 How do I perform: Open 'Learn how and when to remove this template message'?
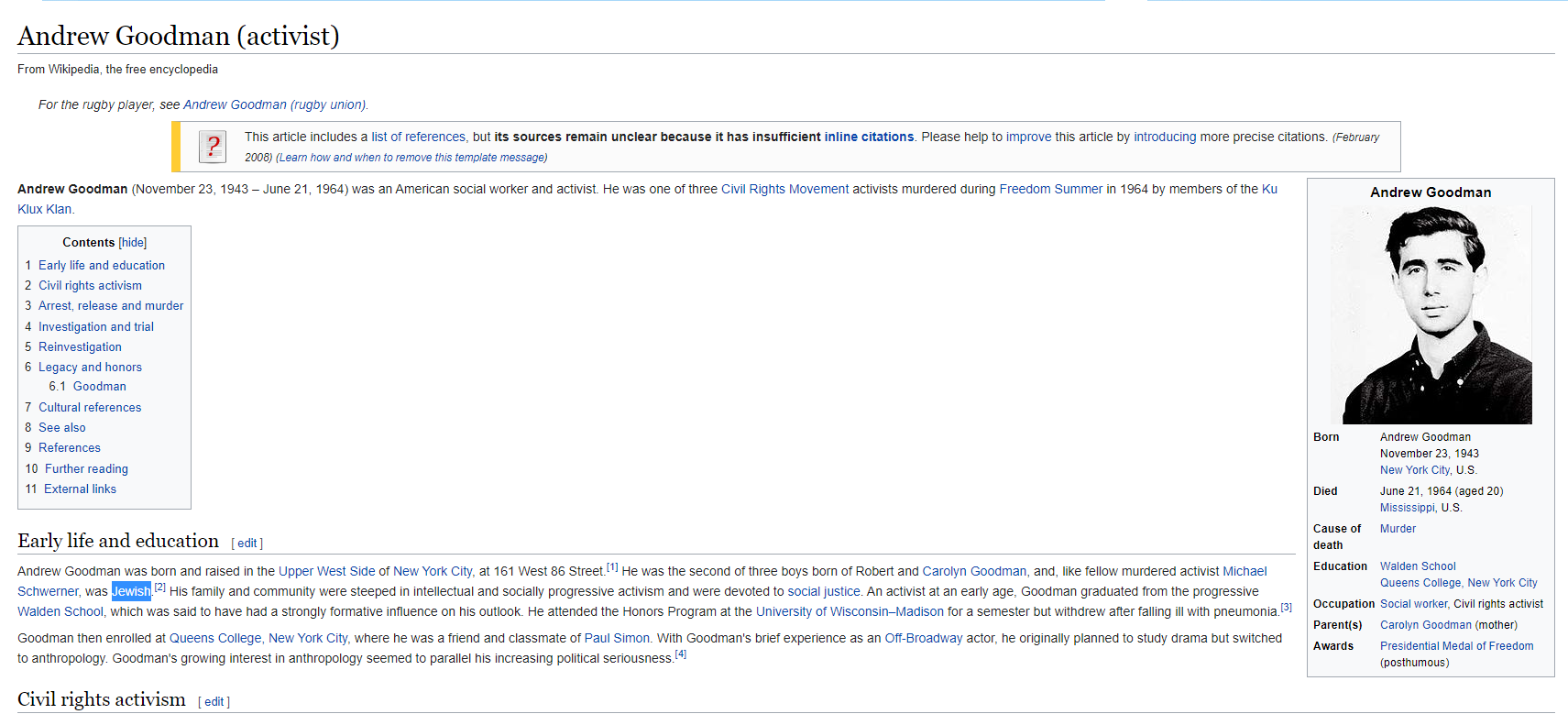tap(411, 158)
